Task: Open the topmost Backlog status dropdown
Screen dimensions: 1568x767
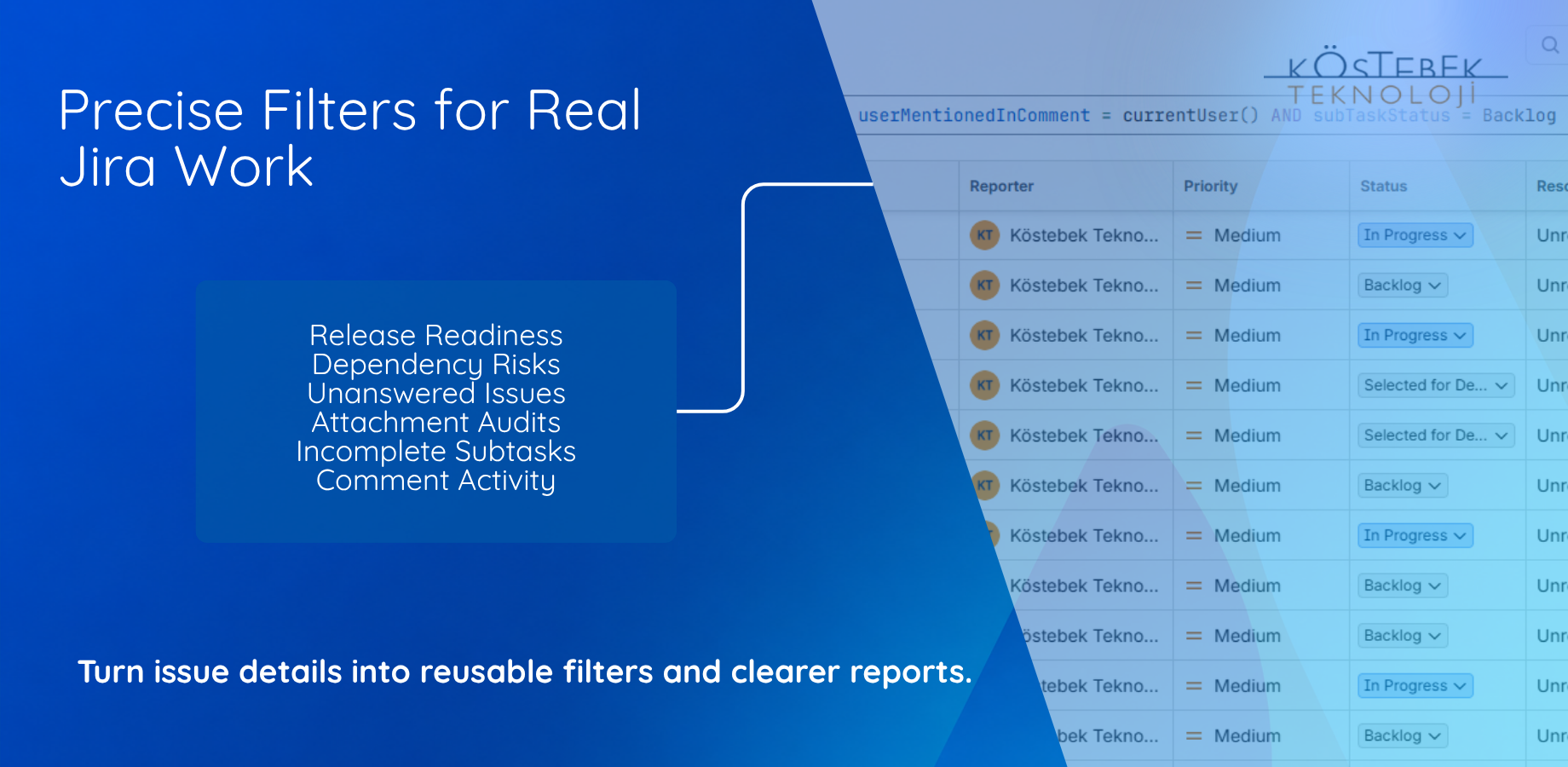Action: [1403, 285]
